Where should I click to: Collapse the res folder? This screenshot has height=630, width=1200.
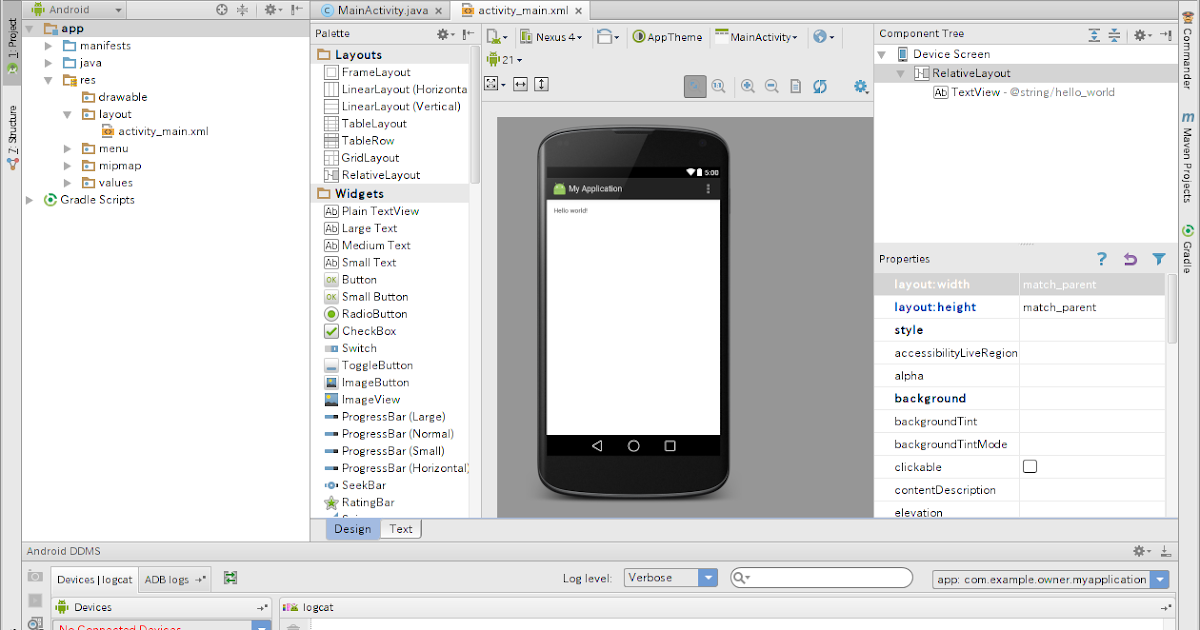(48, 80)
